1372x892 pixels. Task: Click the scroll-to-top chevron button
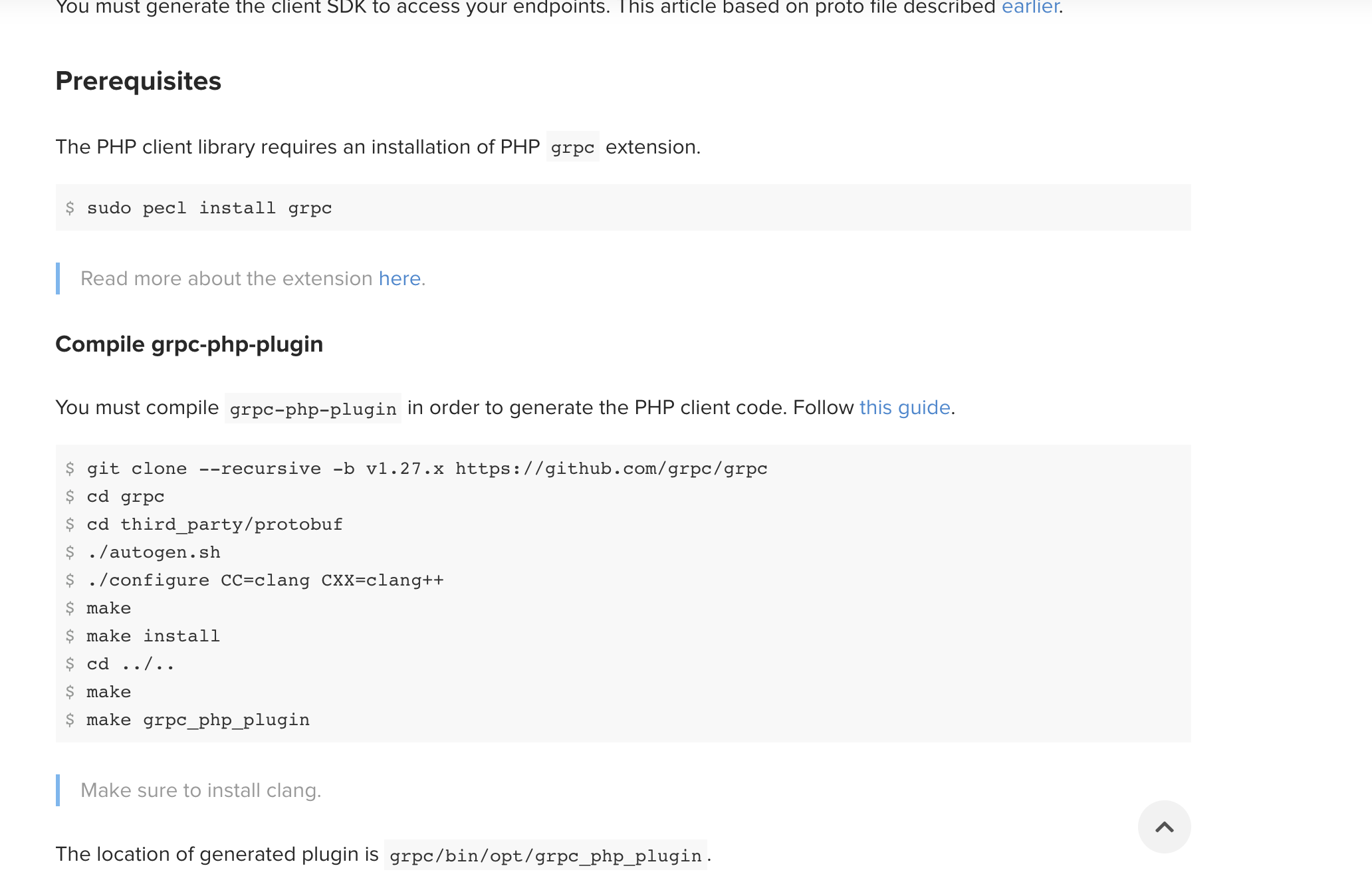coord(1164,827)
